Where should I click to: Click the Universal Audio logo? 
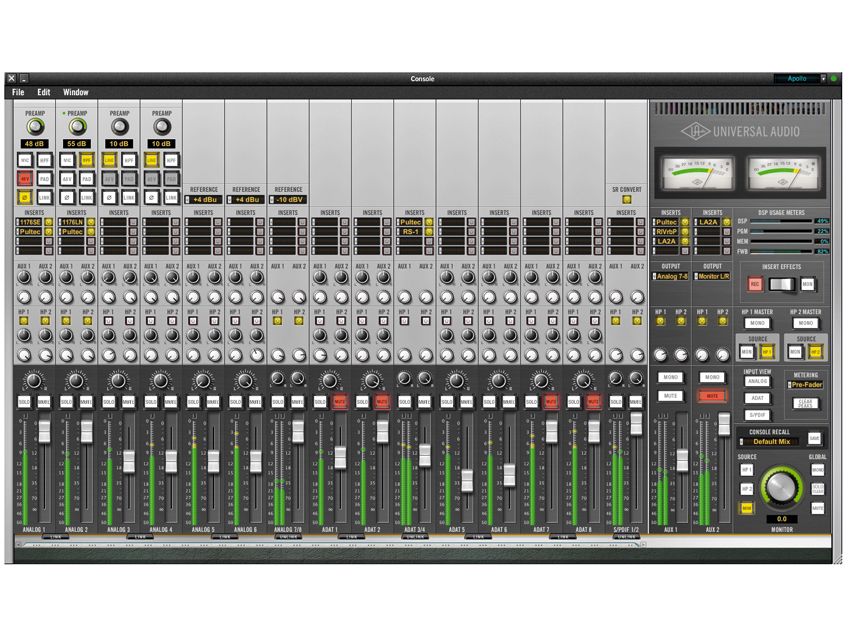(x=739, y=131)
